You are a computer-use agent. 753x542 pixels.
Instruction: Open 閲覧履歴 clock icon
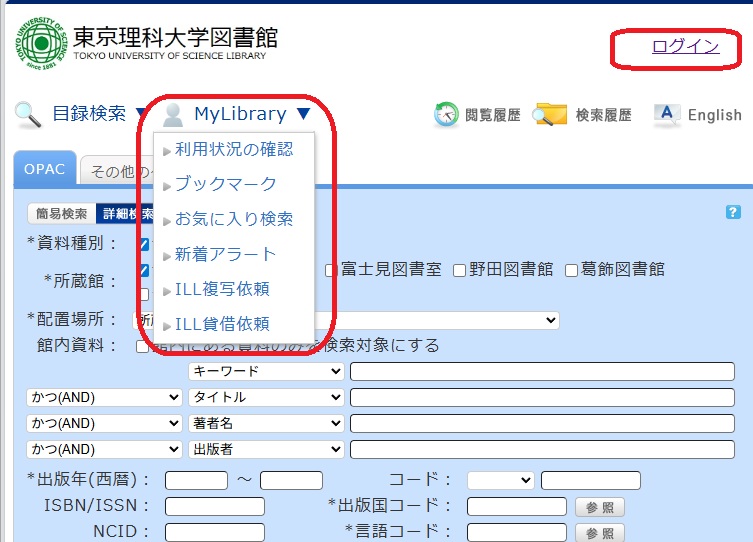[x=445, y=115]
